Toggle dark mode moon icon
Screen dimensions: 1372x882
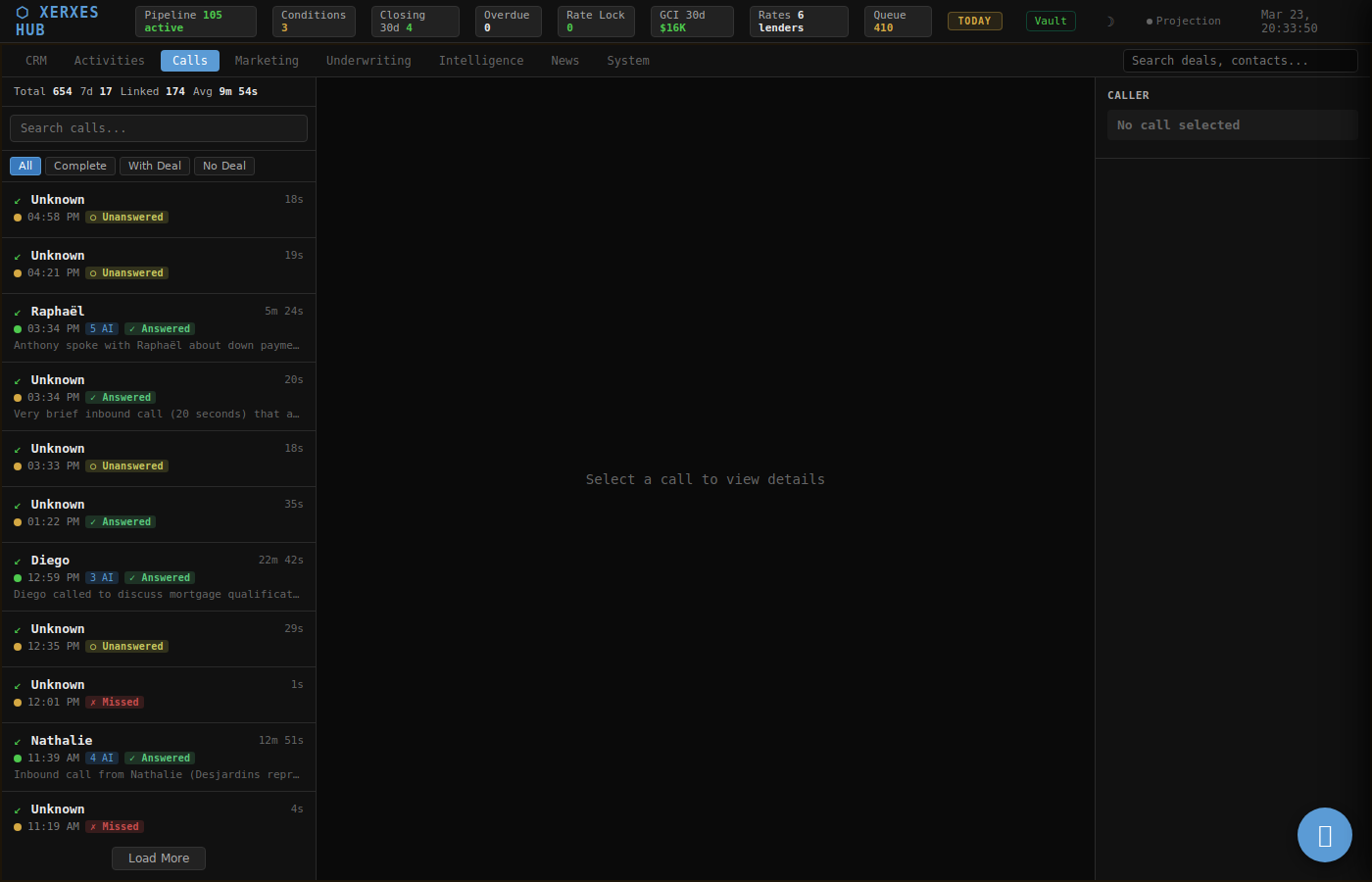pos(1110,22)
